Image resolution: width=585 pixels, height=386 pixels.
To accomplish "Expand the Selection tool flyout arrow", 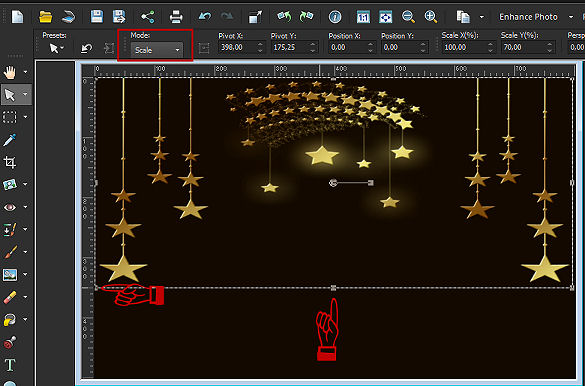I will pyautogui.click(x=26, y=117).
